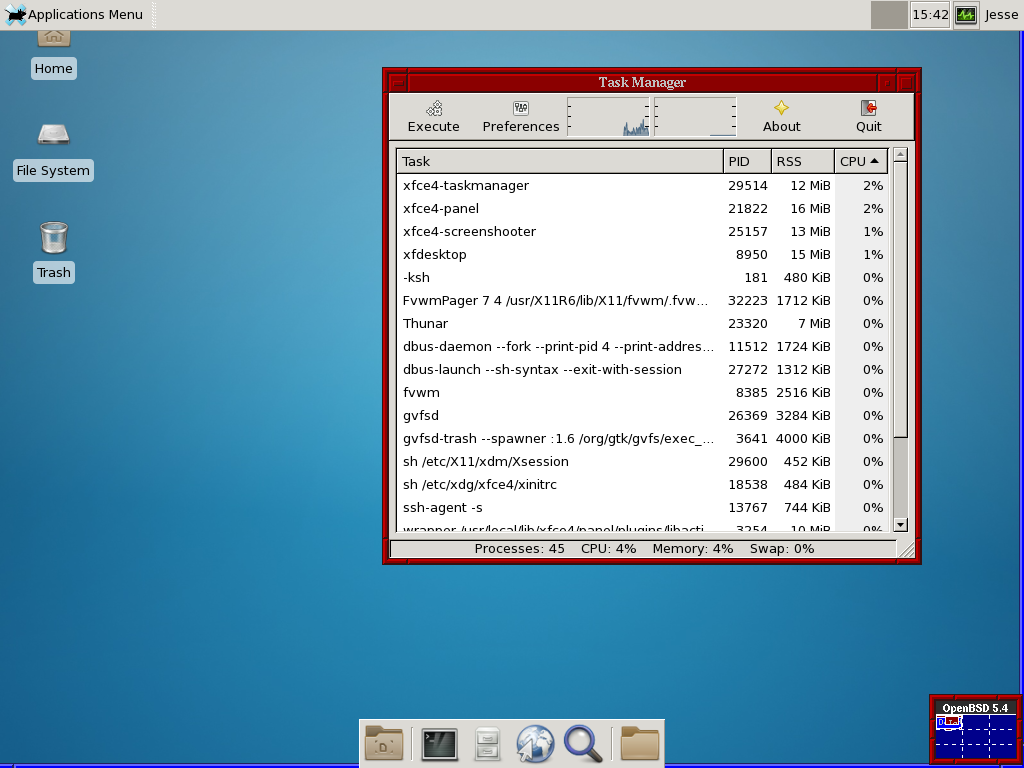Select the Thunar process
The width and height of the screenshot is (1024, 768).
642,323
